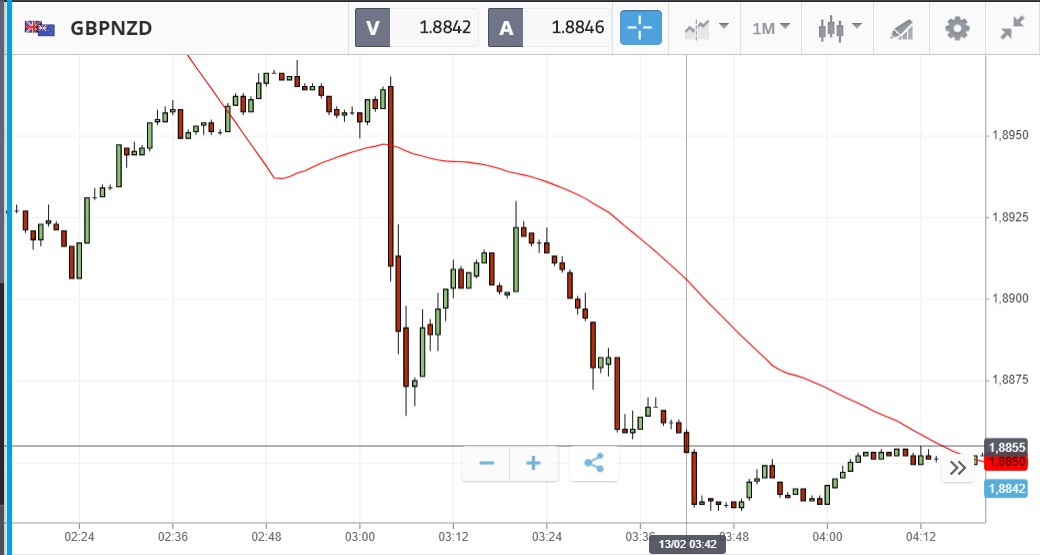Image resolution: width=1040 pixels, height=555 pixels.
Task: Jump to latest candle with double-arrow
Action: pyautogui.click(x=956, y=467)
